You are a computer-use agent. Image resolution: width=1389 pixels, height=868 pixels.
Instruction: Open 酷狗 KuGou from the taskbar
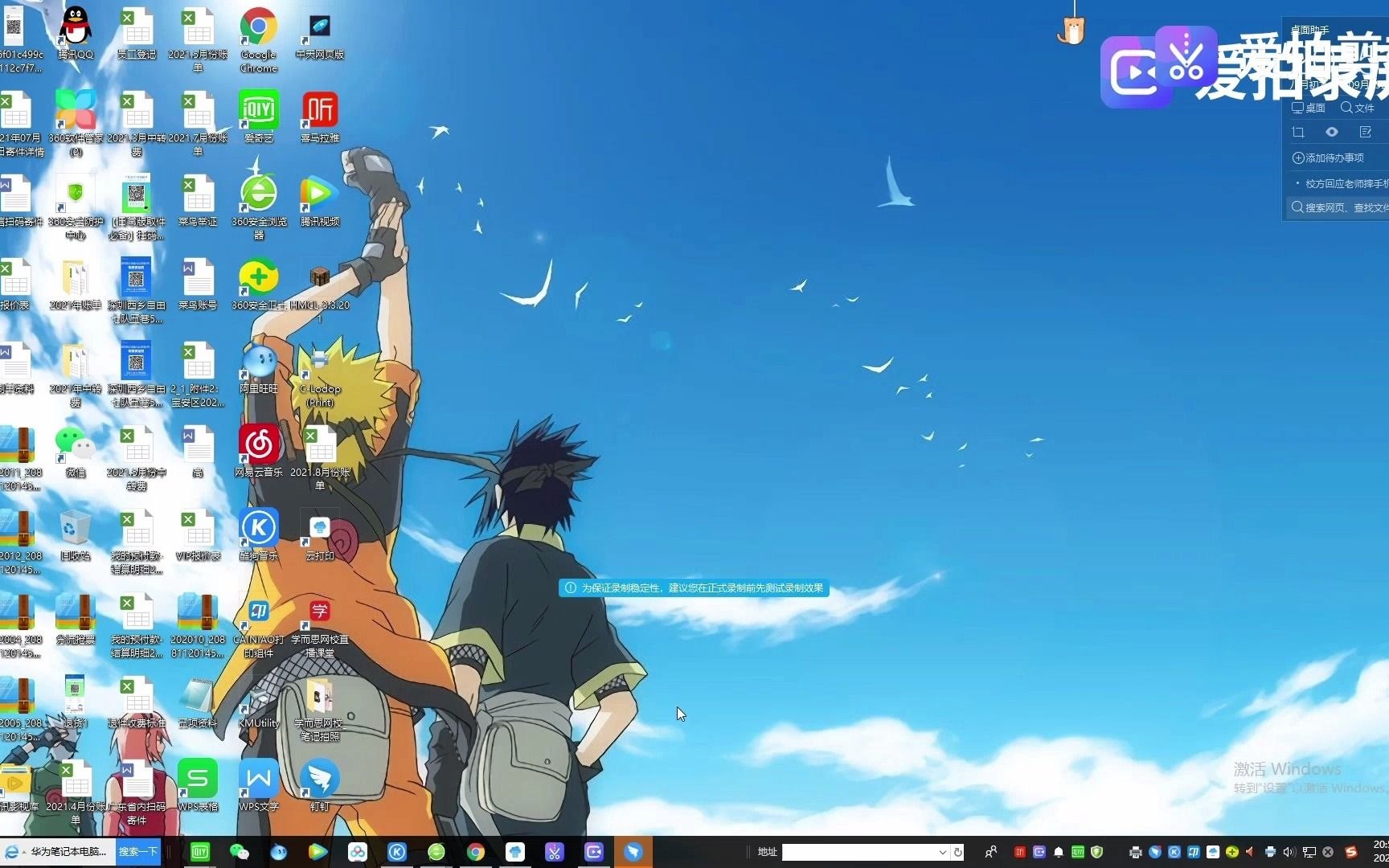[x=396, y=852]
